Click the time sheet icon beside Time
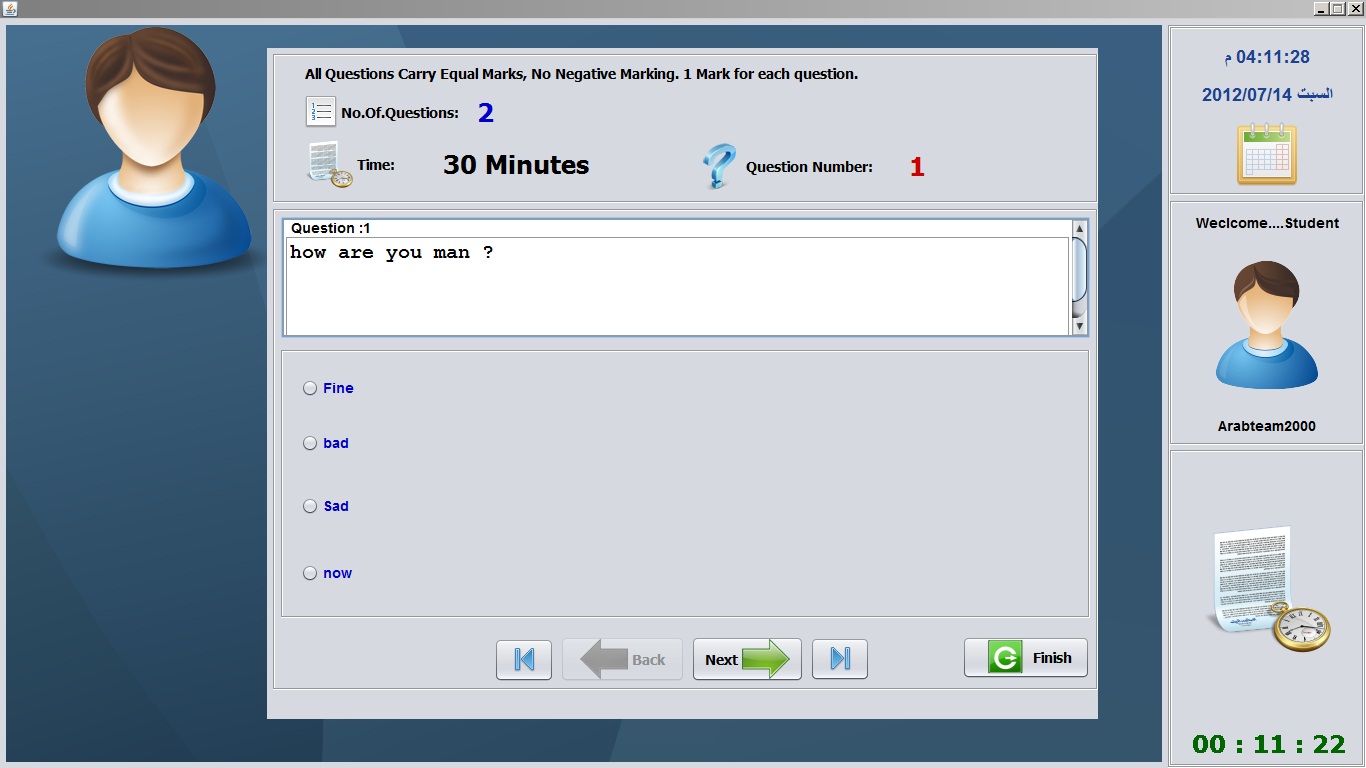 click(330, 166)
